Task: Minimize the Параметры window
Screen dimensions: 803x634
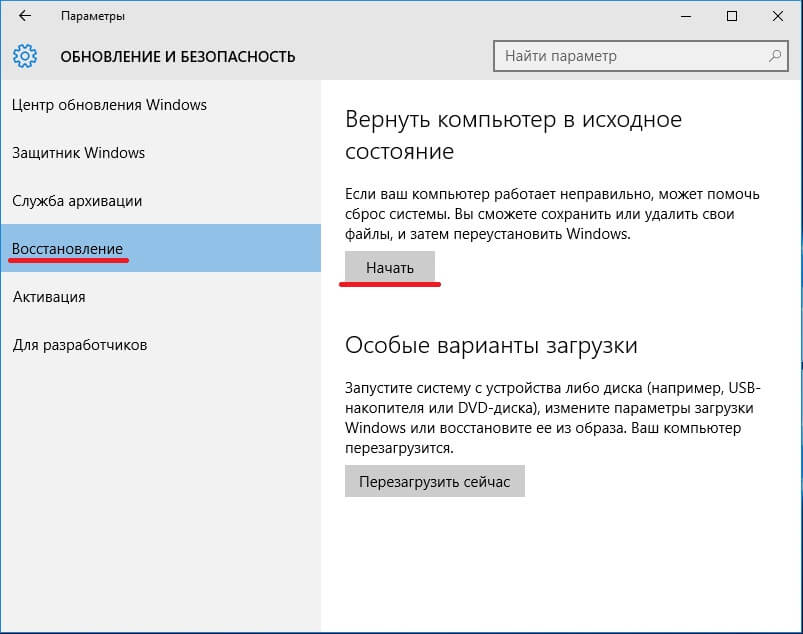Action: (687, 17)
